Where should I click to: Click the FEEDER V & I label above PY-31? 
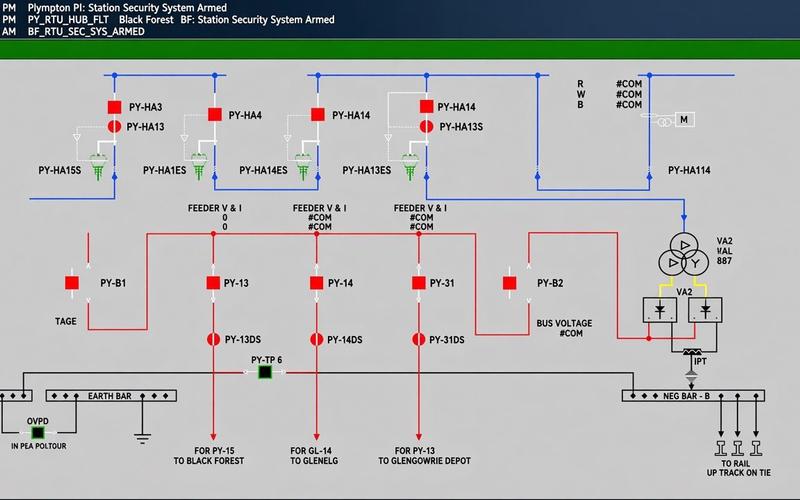(x=420, y=208)
